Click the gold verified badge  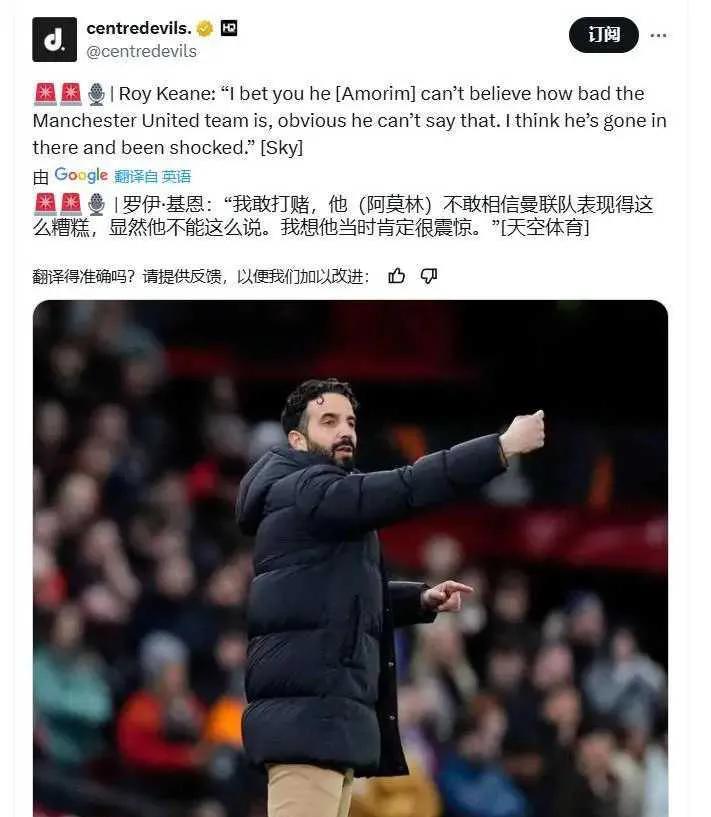click(x=205, y=28)
